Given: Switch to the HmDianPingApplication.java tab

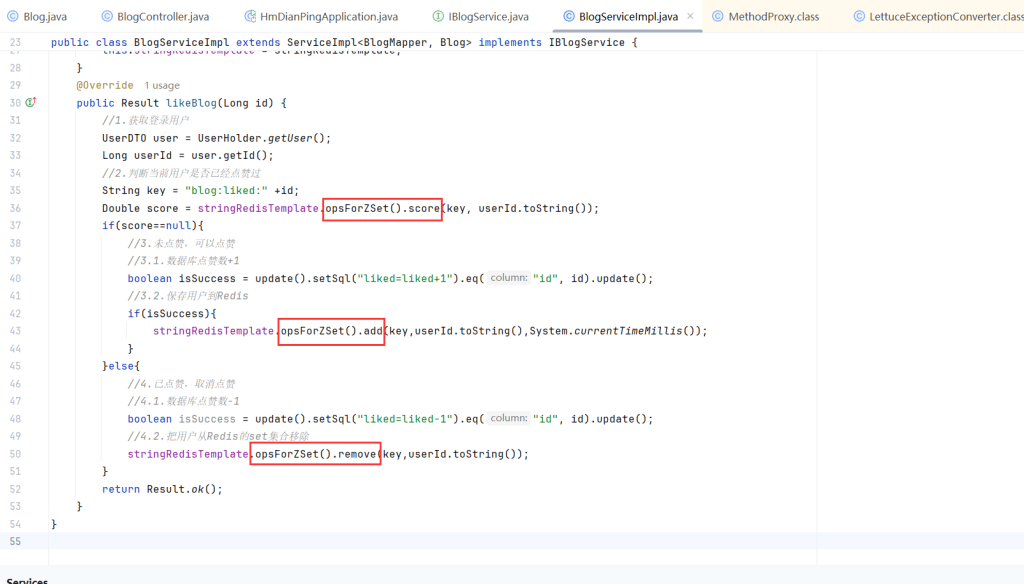Looking at the screenshot, I should [328, 17].
